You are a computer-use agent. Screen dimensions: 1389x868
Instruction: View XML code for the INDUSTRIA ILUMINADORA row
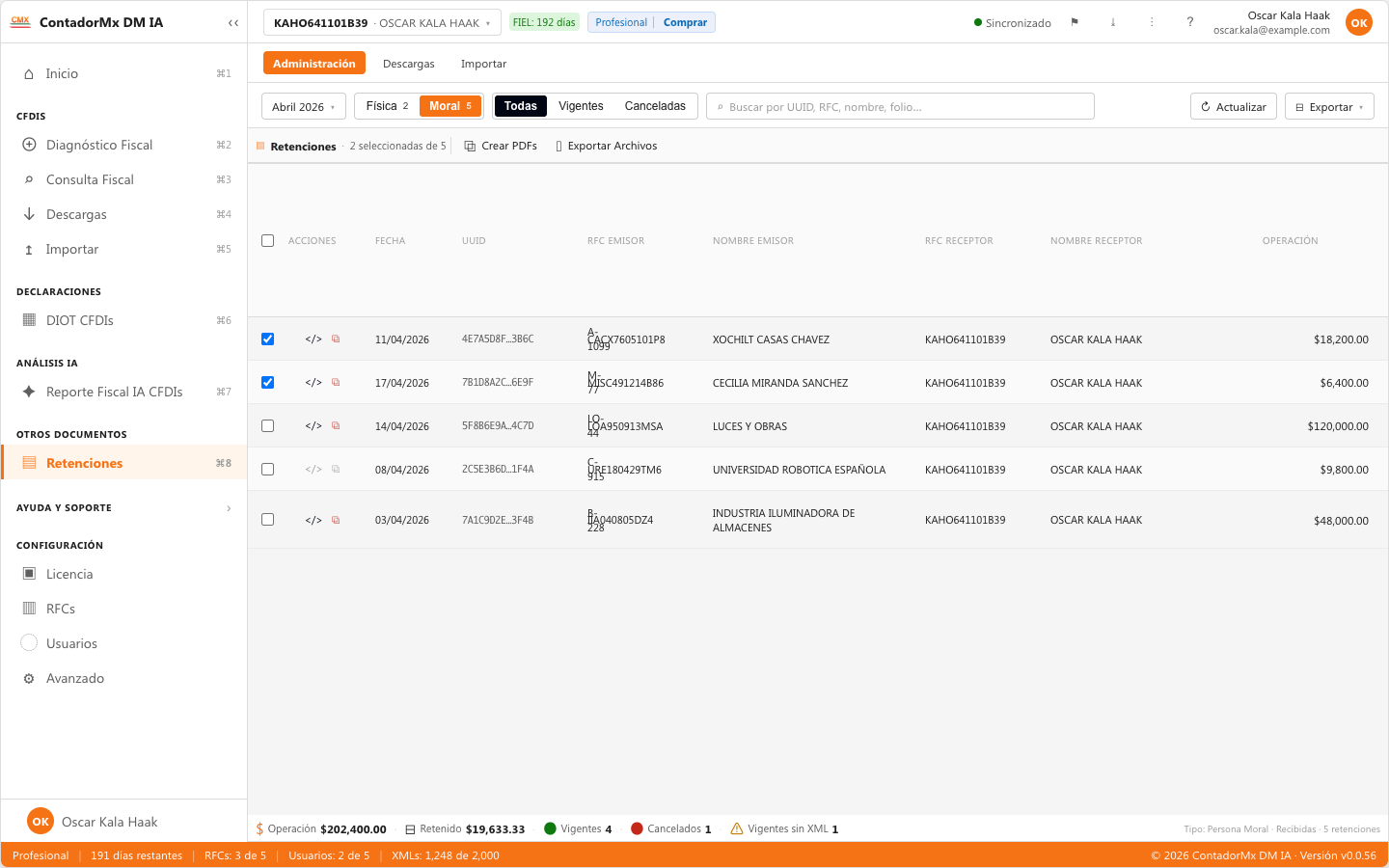(x=313, y=520)
